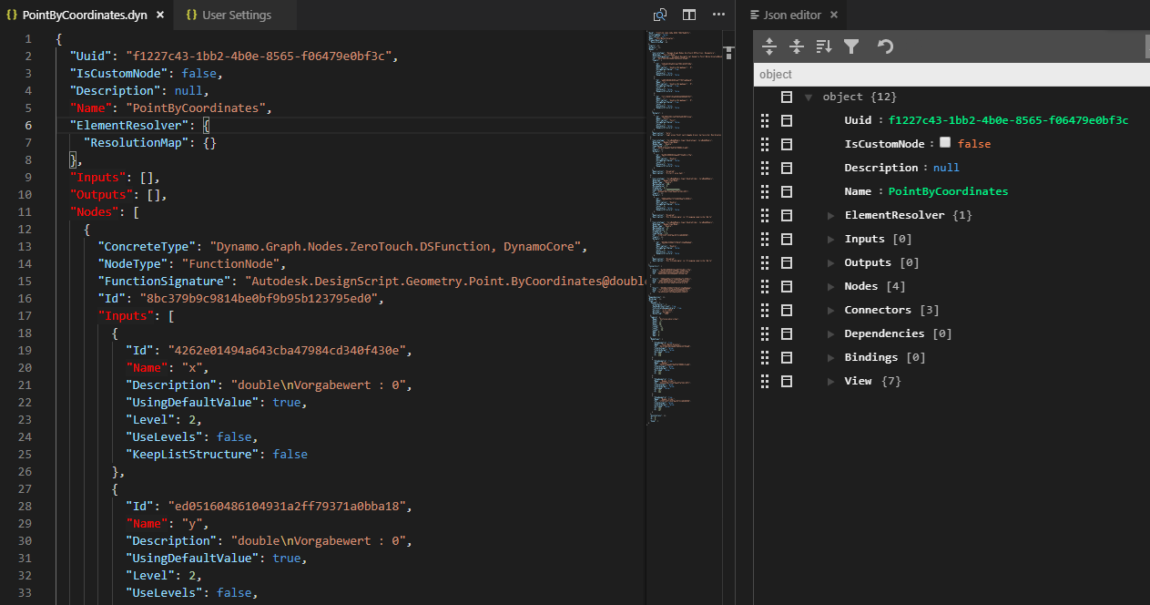Open actions menu for Description row
The image size is (1150, 605).
pyautogui.click(x=786, y=168)
